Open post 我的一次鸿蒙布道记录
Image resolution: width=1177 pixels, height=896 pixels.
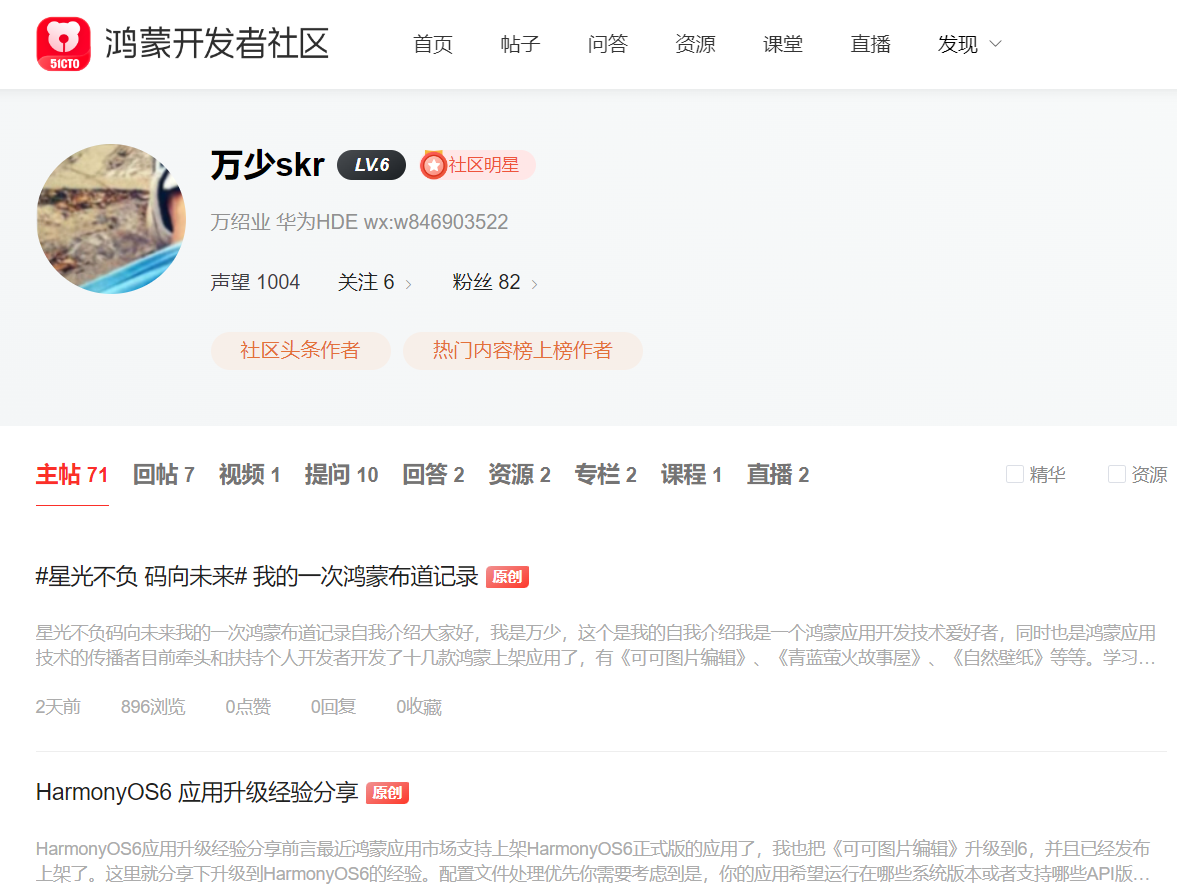[257, 577]
